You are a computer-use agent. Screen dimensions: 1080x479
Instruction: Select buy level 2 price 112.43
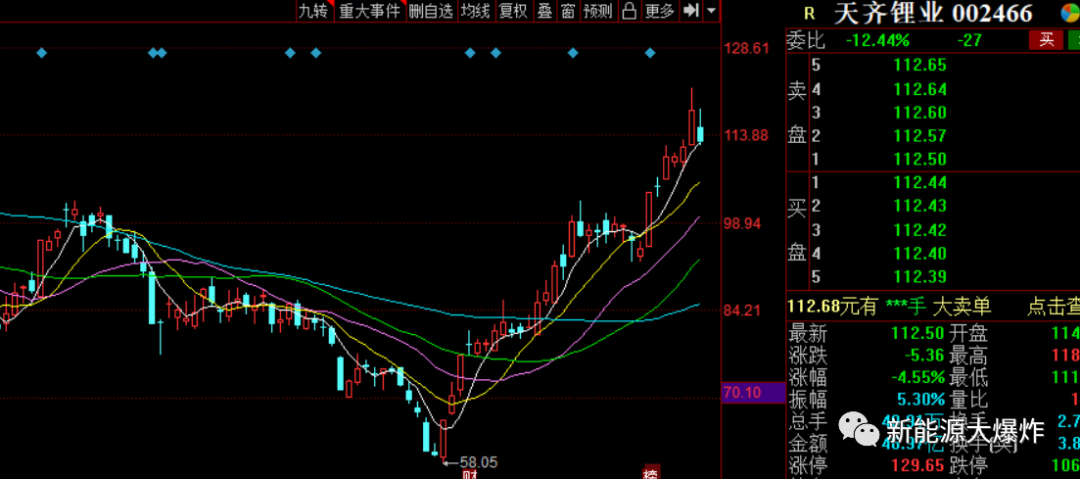[920, 207]
